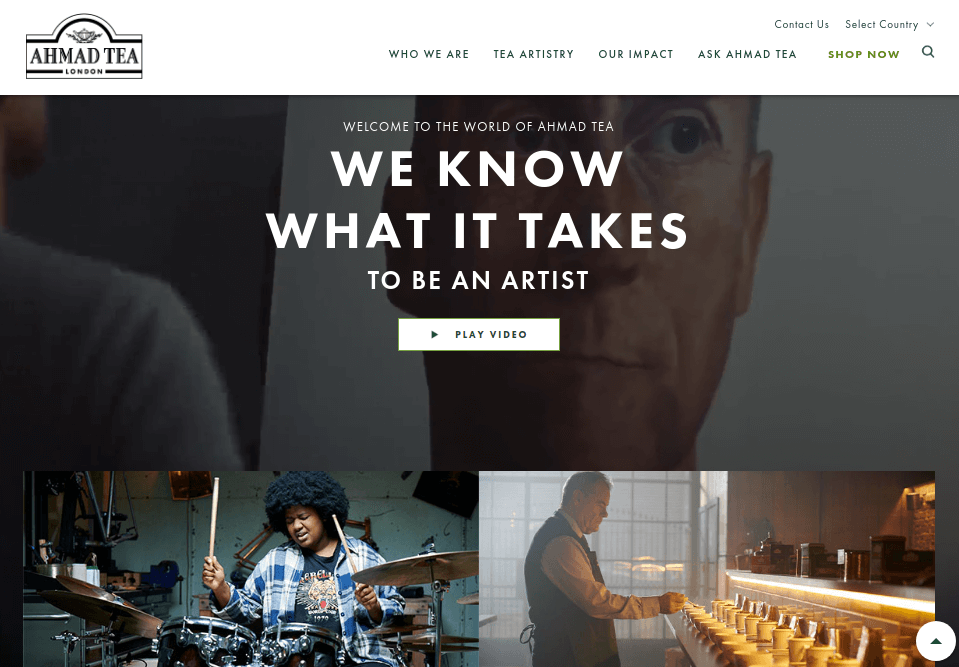This screenshot has width=959, height=667.
Task: Open the Who We Are menu
Action: pos(429,54)
